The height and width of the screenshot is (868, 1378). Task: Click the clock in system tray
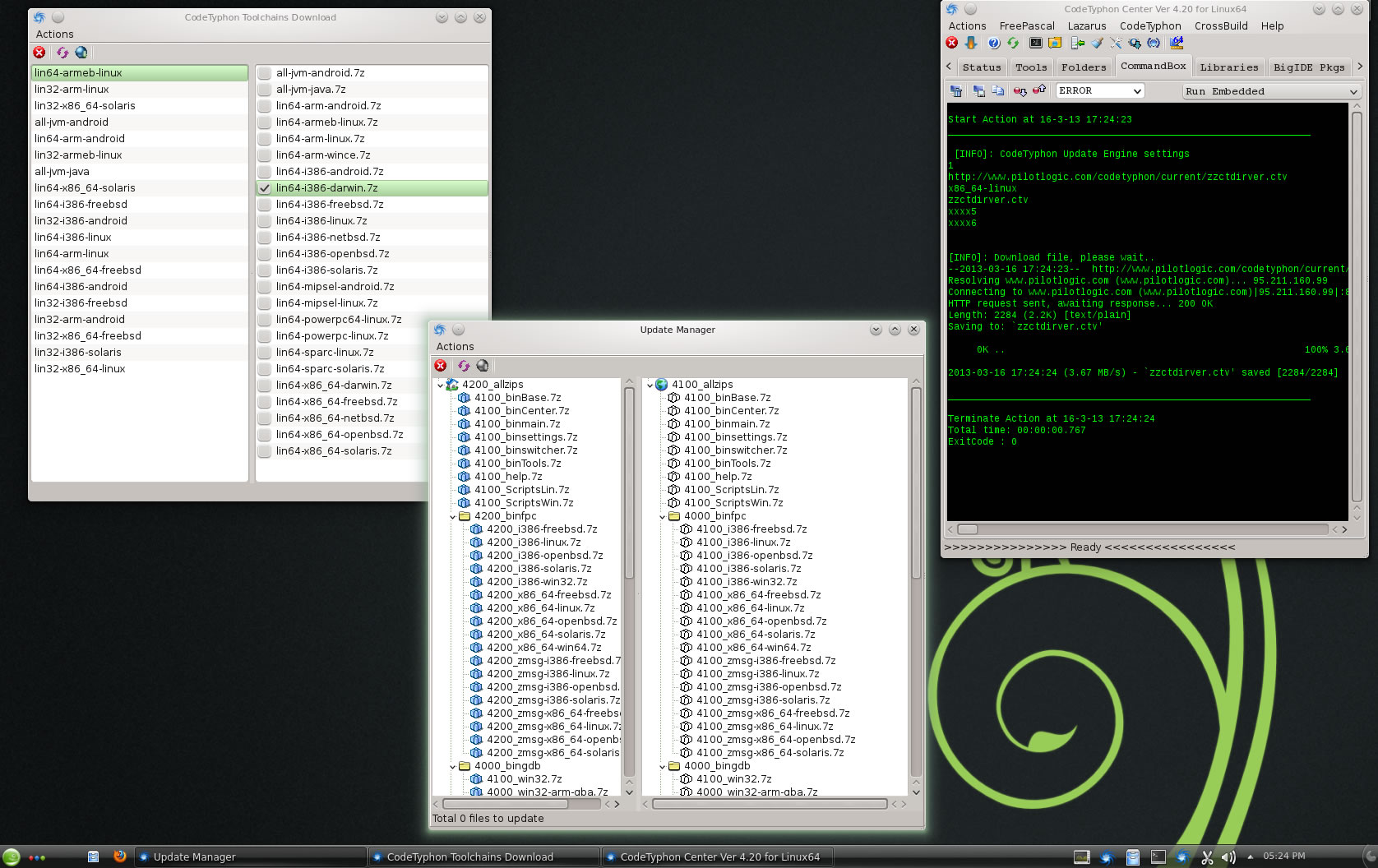click(x=1284, y=856)
